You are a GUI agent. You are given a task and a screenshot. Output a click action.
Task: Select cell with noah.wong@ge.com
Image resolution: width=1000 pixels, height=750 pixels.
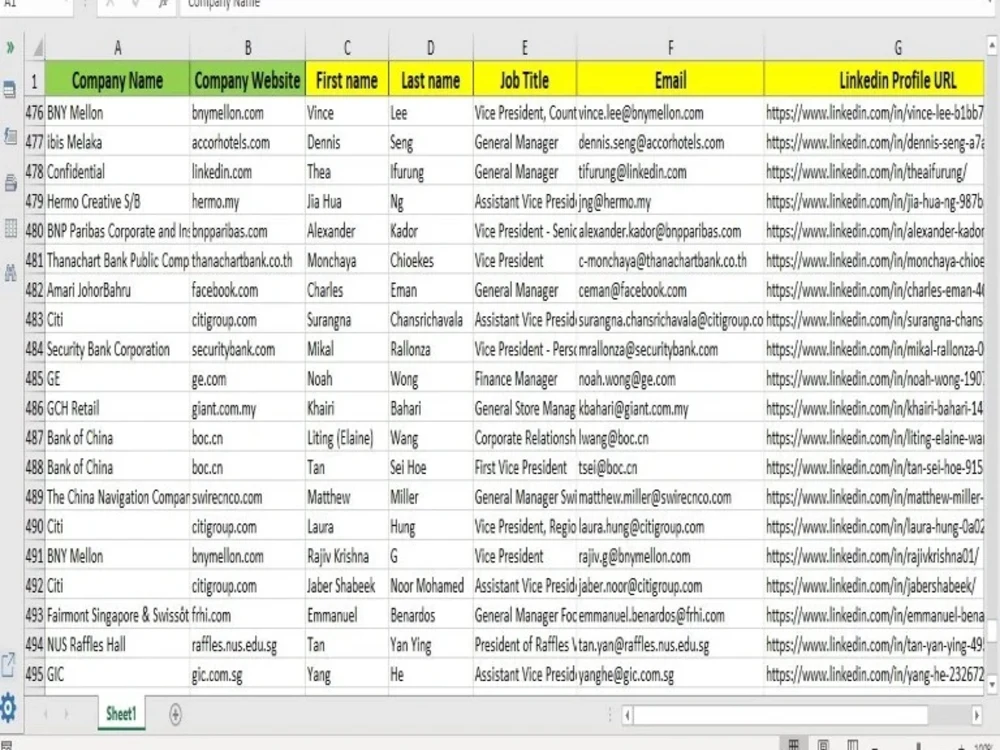click(x=670, y=379)
